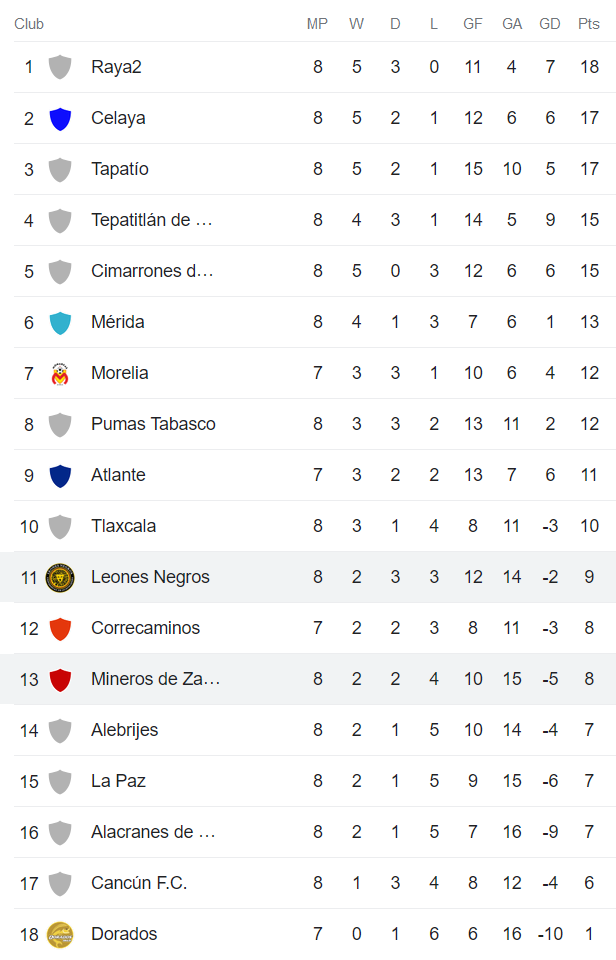Click the truncated Tepatitlán de team name
Image resolution: width=616 pixels, height=960 pixels.
pos(152,220)
